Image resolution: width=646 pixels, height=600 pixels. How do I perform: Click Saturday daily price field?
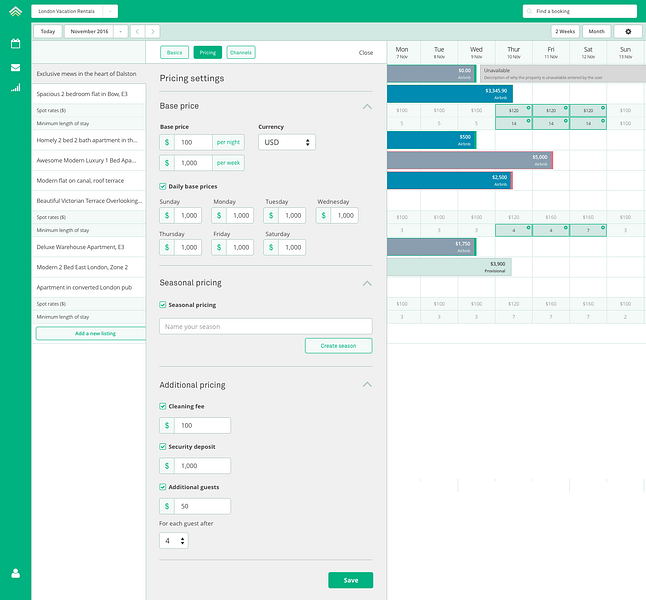285,247
